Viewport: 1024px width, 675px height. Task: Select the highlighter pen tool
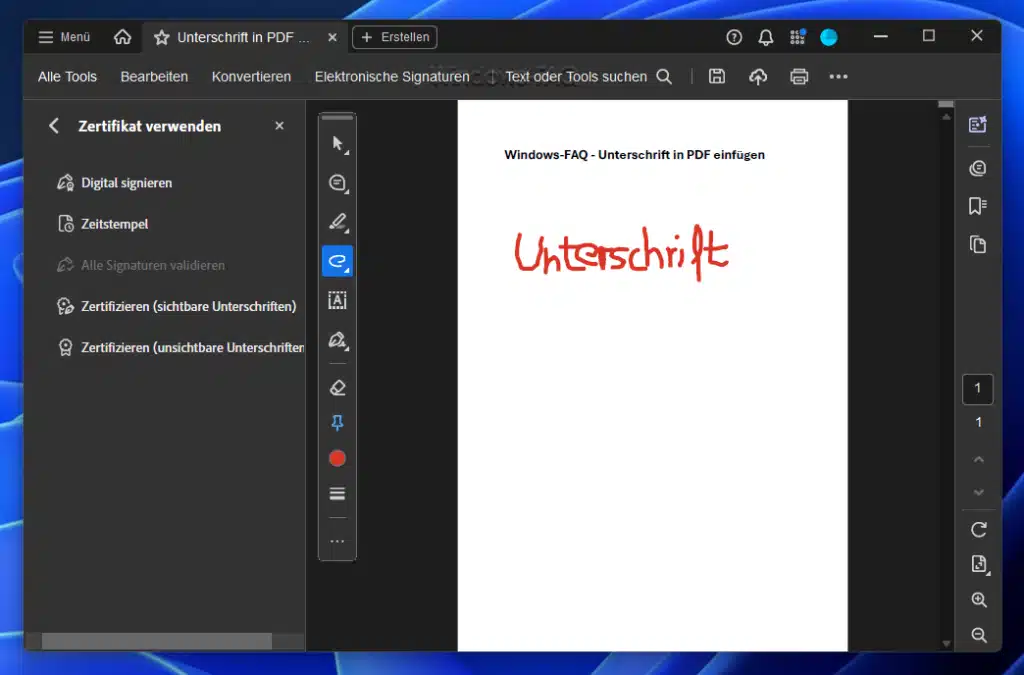click(x=338, y=222)
